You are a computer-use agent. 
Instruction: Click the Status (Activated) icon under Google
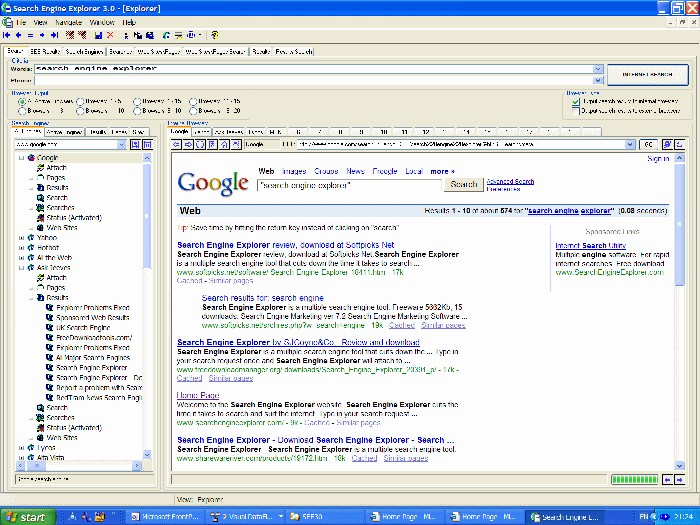pos(40,218)
